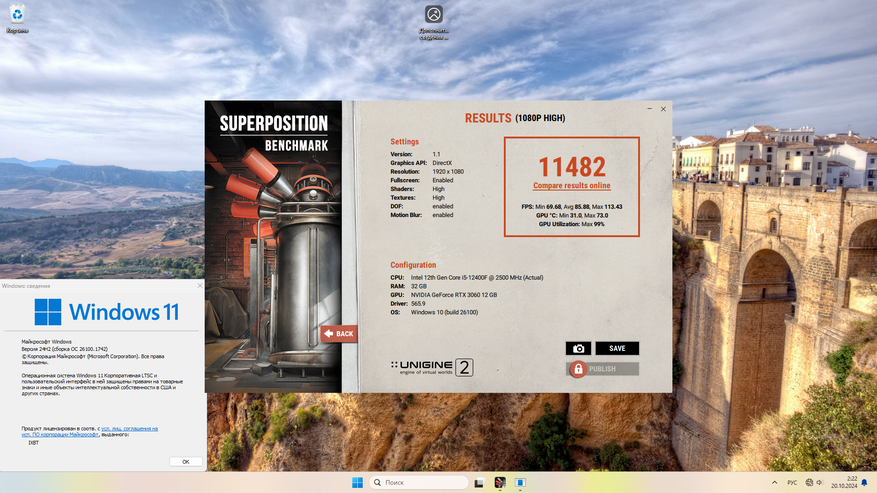This screenshot has height=493, width=877.
Task: Open the network globe tray icon
Action: click(x=809, y=482)
